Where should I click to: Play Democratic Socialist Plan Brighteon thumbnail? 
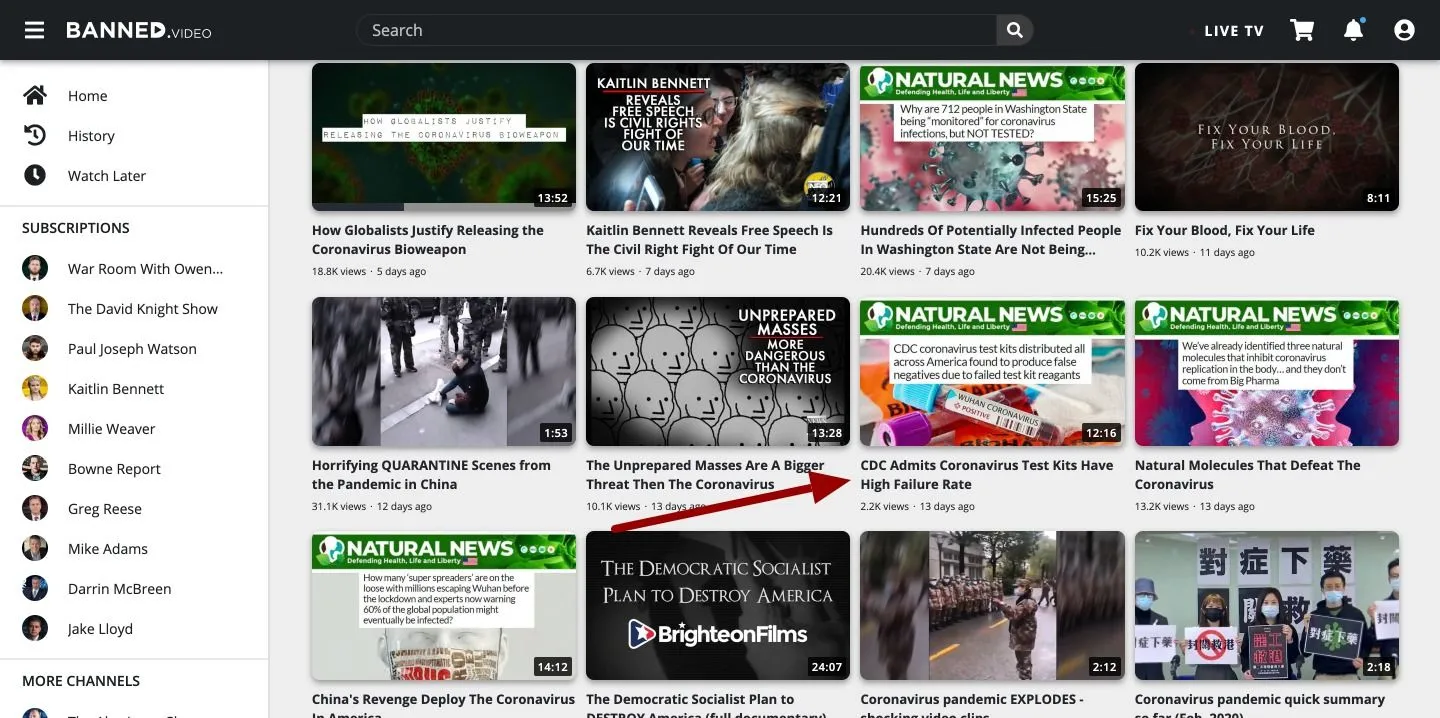tap(718, 605)
